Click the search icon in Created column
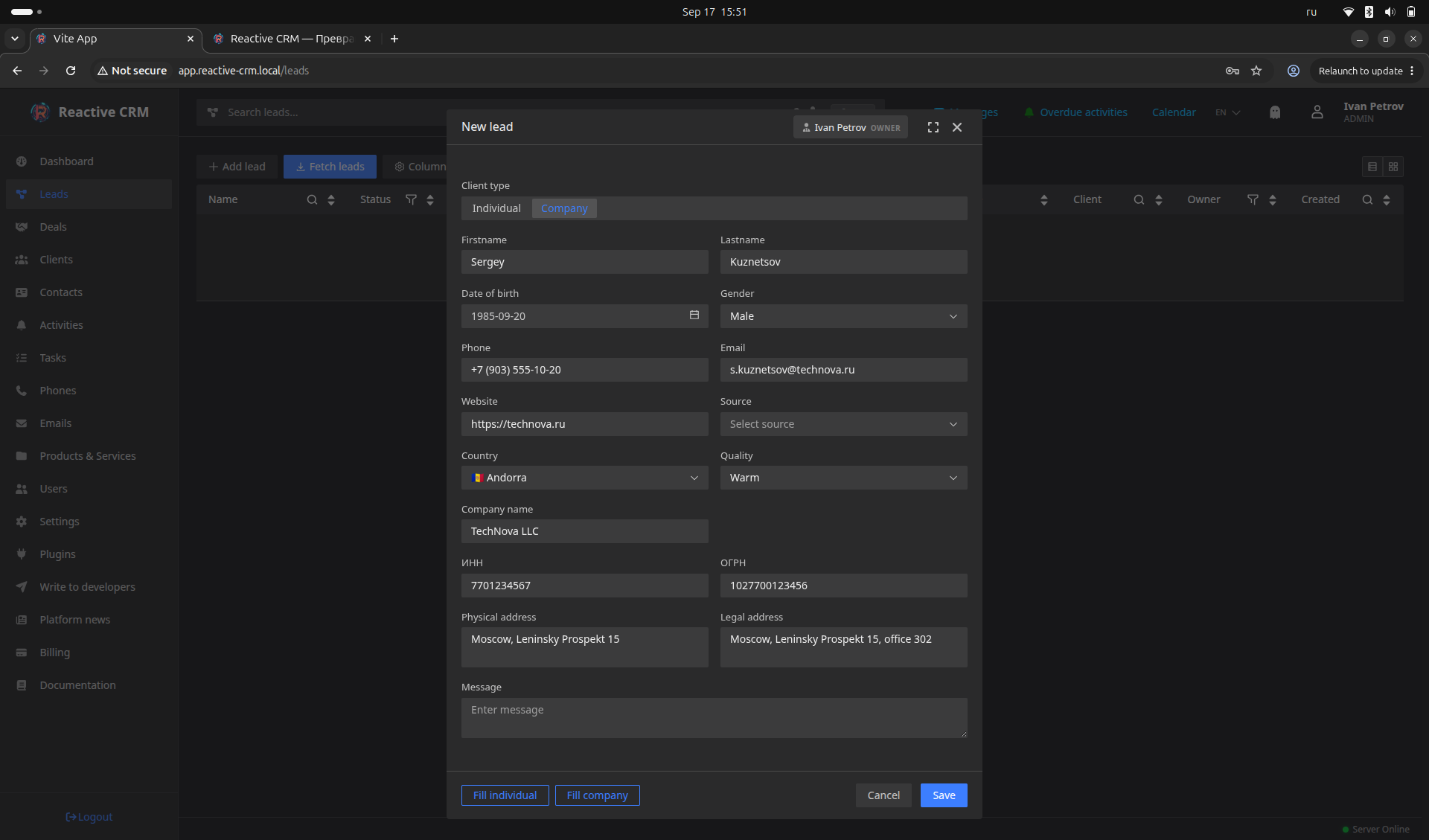1429x840 pixels. [x=1367, y=199]
